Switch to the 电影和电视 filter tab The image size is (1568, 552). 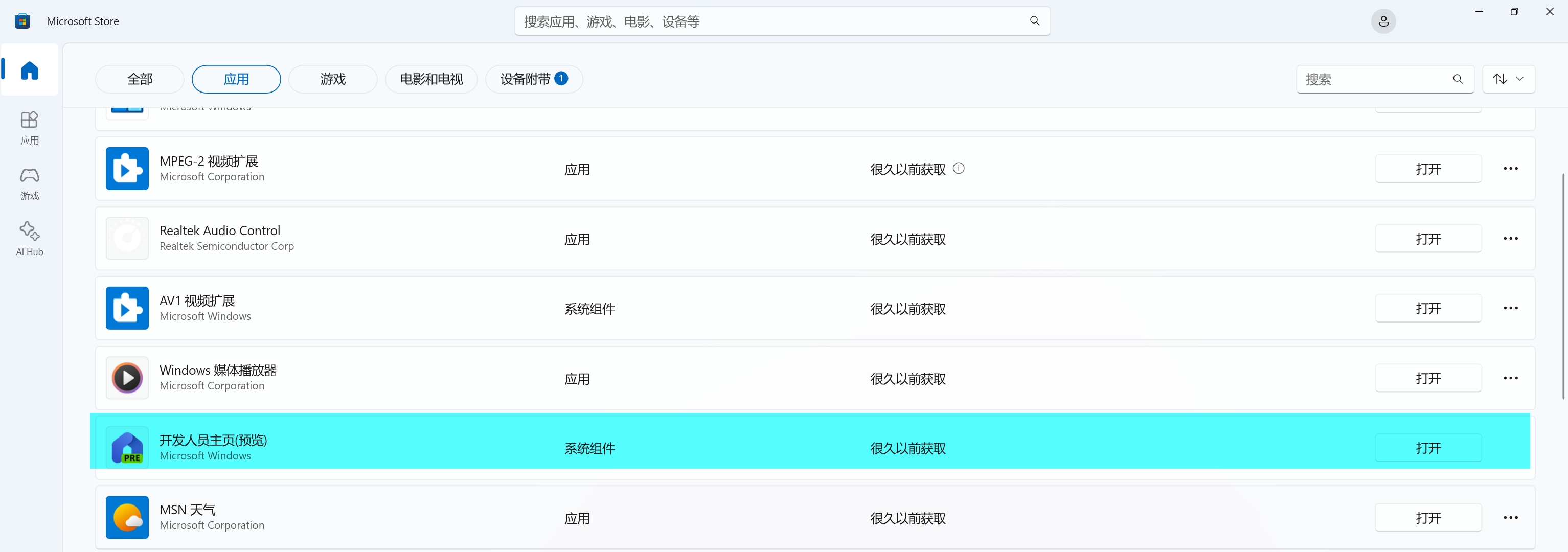(x=431, y=79)
